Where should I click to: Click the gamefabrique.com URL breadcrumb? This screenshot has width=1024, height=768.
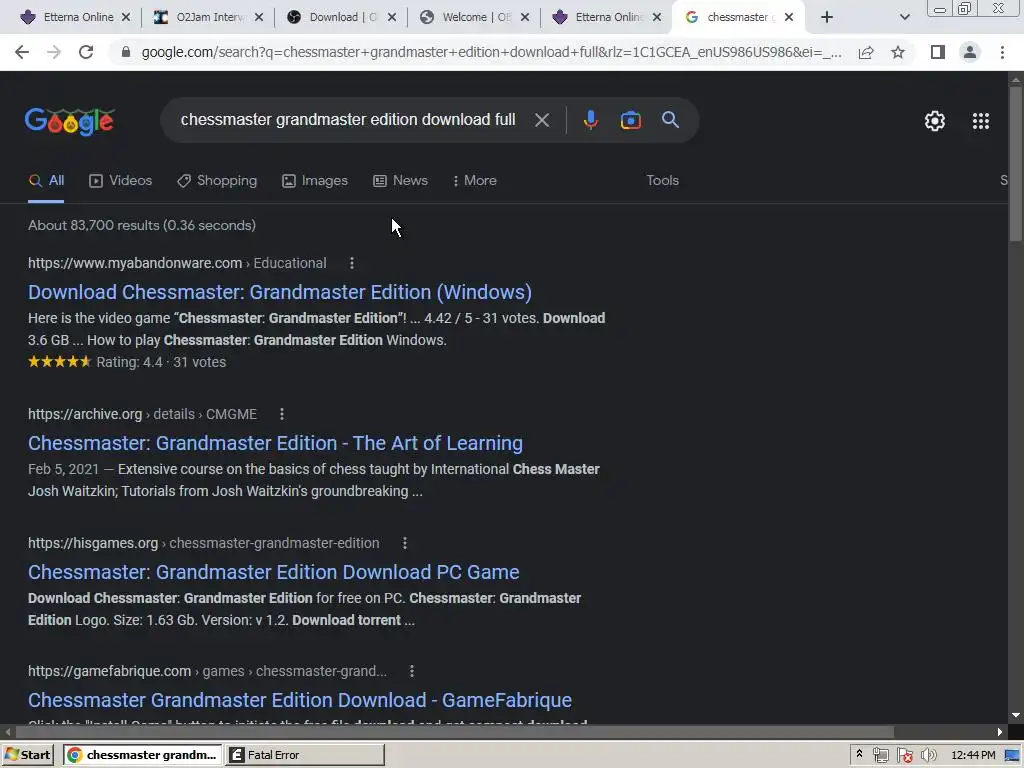[x=207, y=671]
